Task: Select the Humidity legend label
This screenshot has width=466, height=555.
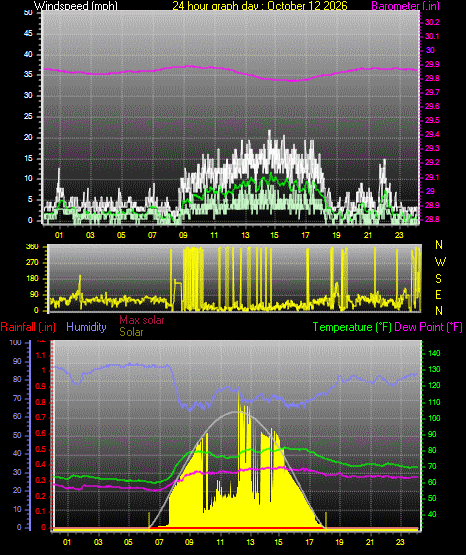Action: pyautogui.click(x=86, y=327)
